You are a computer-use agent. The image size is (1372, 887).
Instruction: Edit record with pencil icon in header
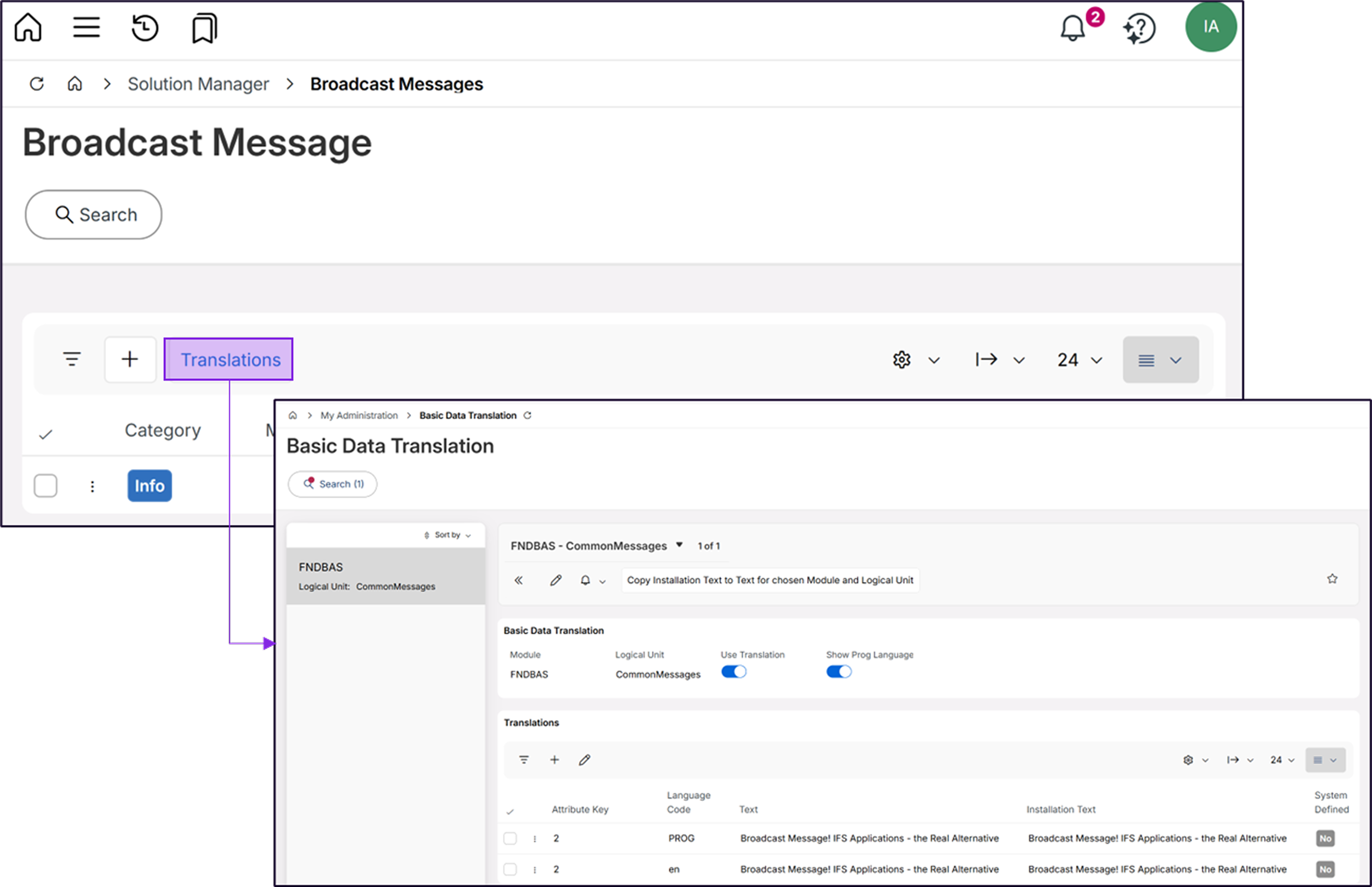556,580
